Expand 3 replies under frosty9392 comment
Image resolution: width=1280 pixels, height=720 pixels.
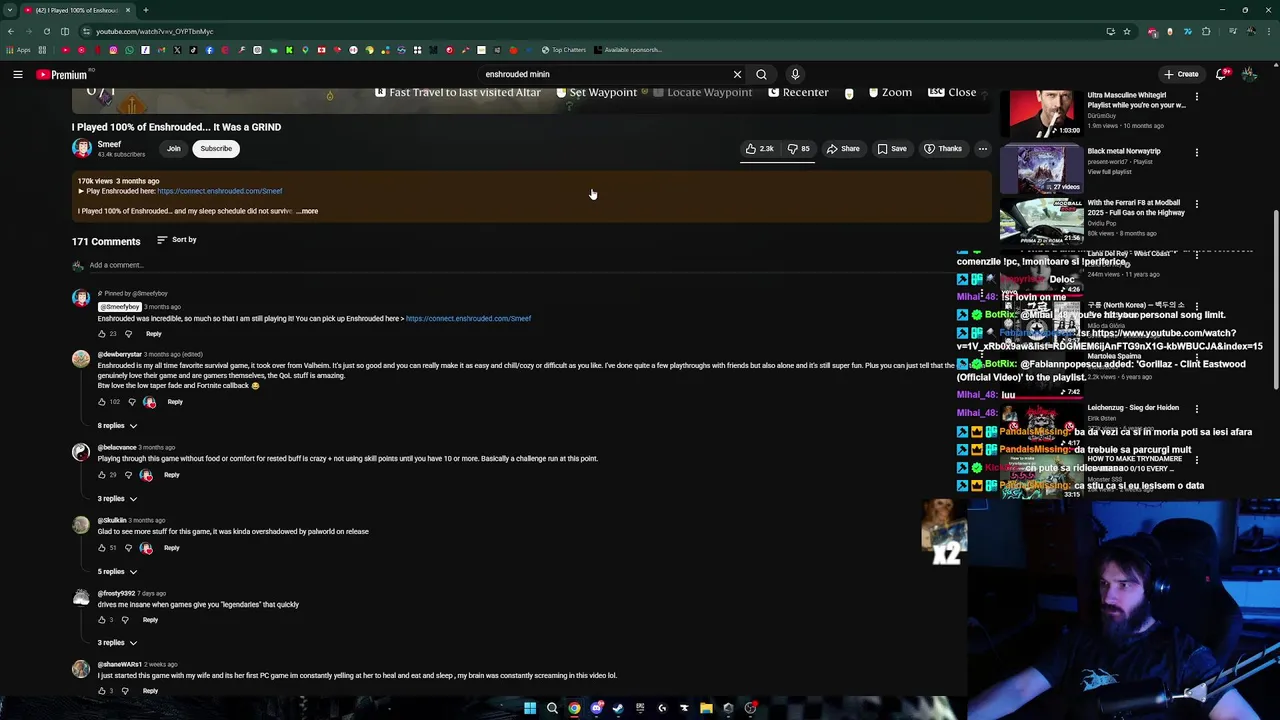tap(117, 643)
